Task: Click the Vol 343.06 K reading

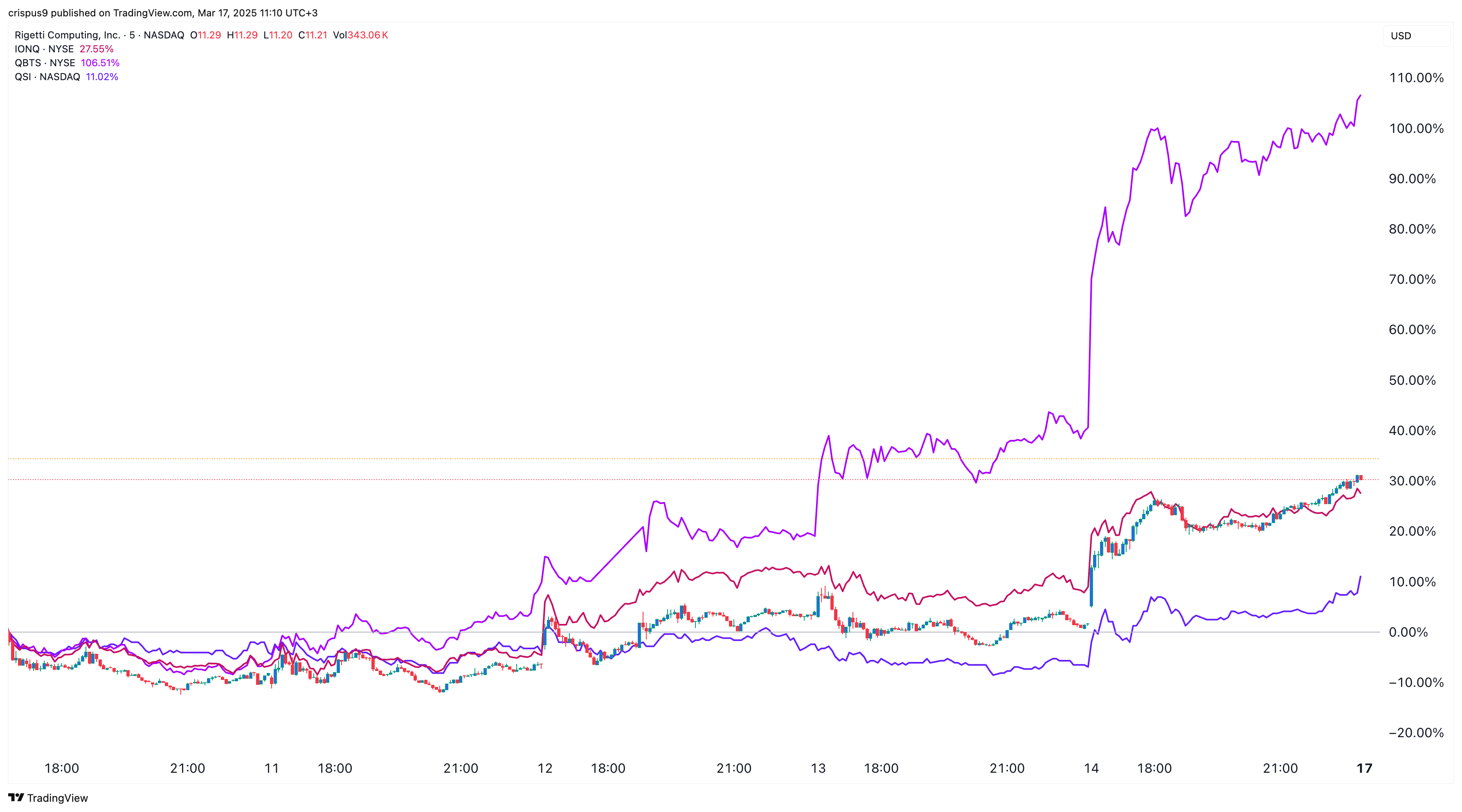Action: point(360,35)
